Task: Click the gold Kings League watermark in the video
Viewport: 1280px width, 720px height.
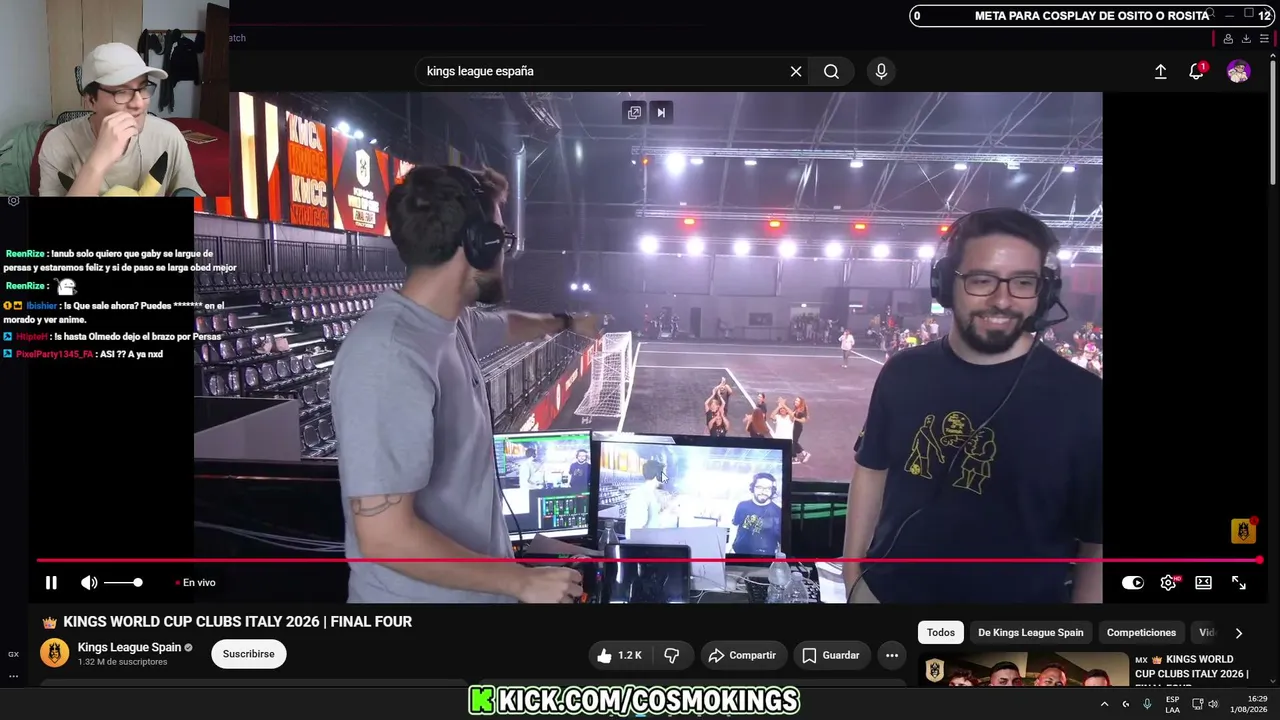Action: coord(1243,531)
